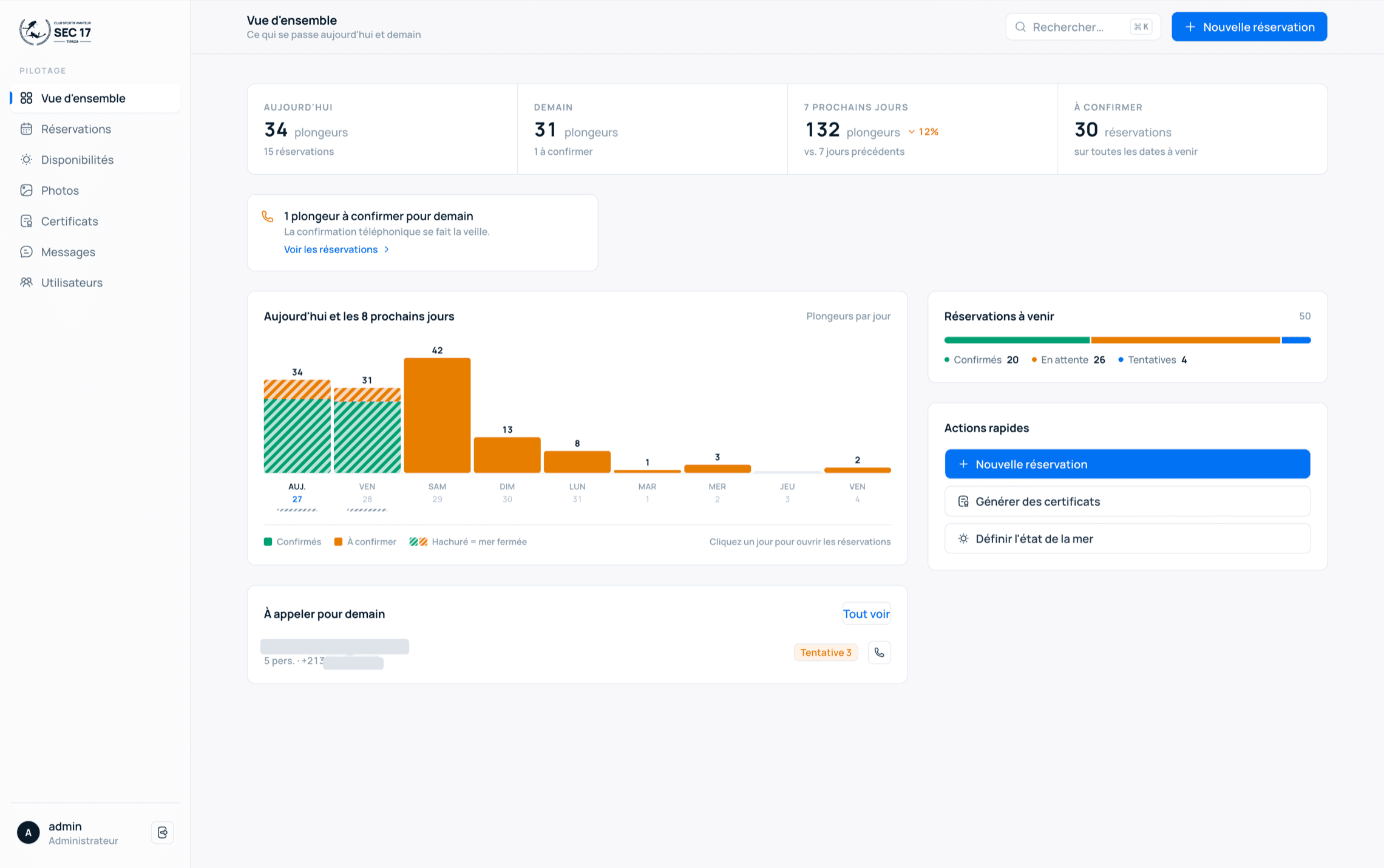Click the 12% downward trend indicator
Image resolution: width=1384 pixels, height=868 pixels.
tap(923, 132)
